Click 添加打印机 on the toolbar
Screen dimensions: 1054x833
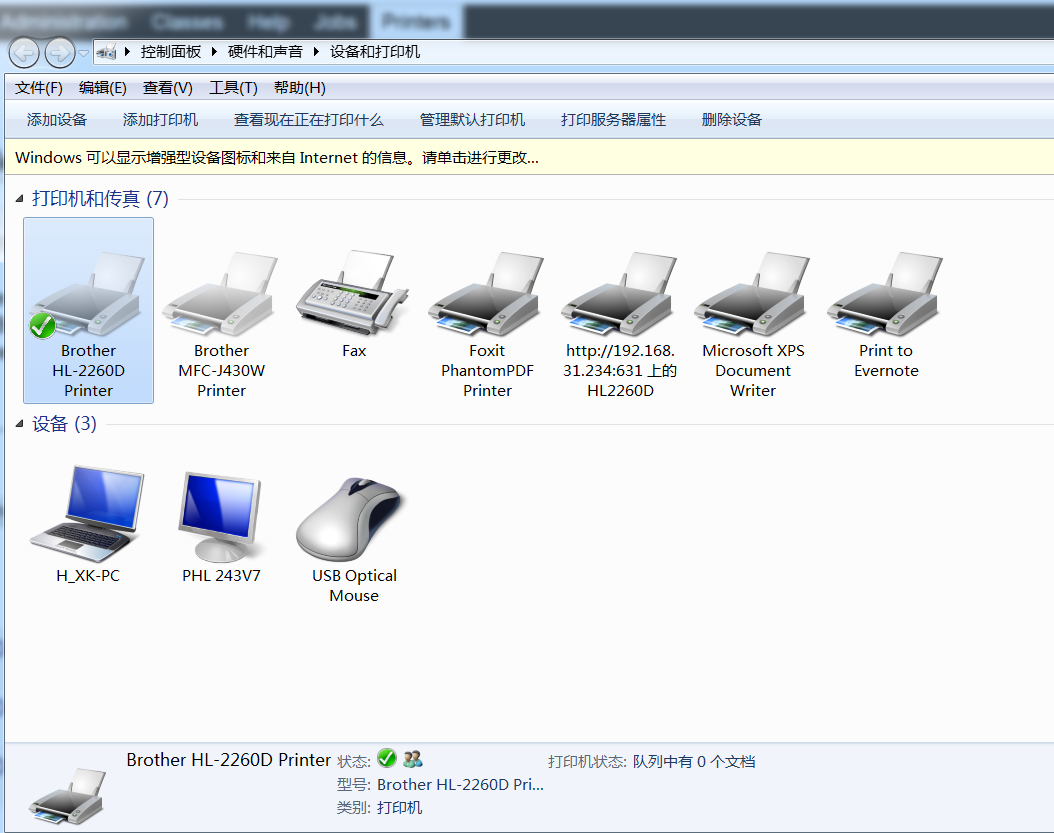pyautogui.click(x=160, y=119)
